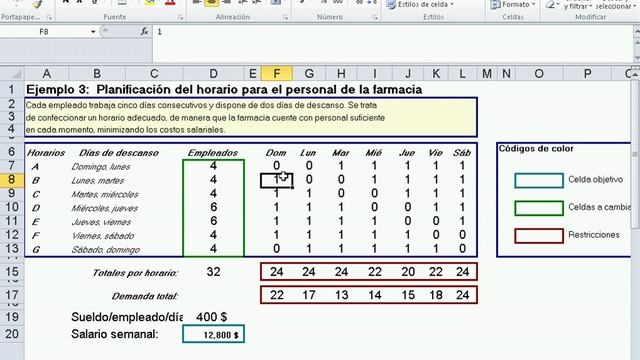Open the Portapapeles group dialog launcher
The height and width of the screenshot is (360, 640).
[49, 18]
